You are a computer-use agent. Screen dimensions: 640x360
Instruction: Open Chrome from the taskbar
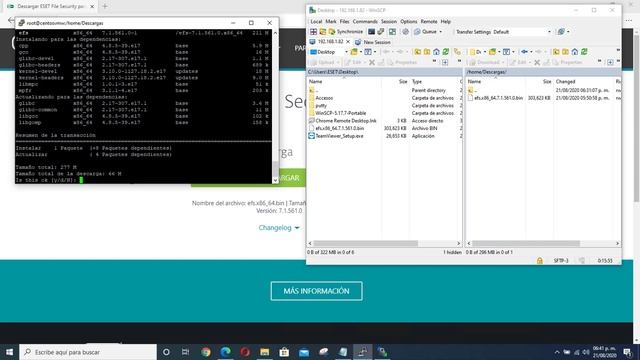(x=206, y=352)
